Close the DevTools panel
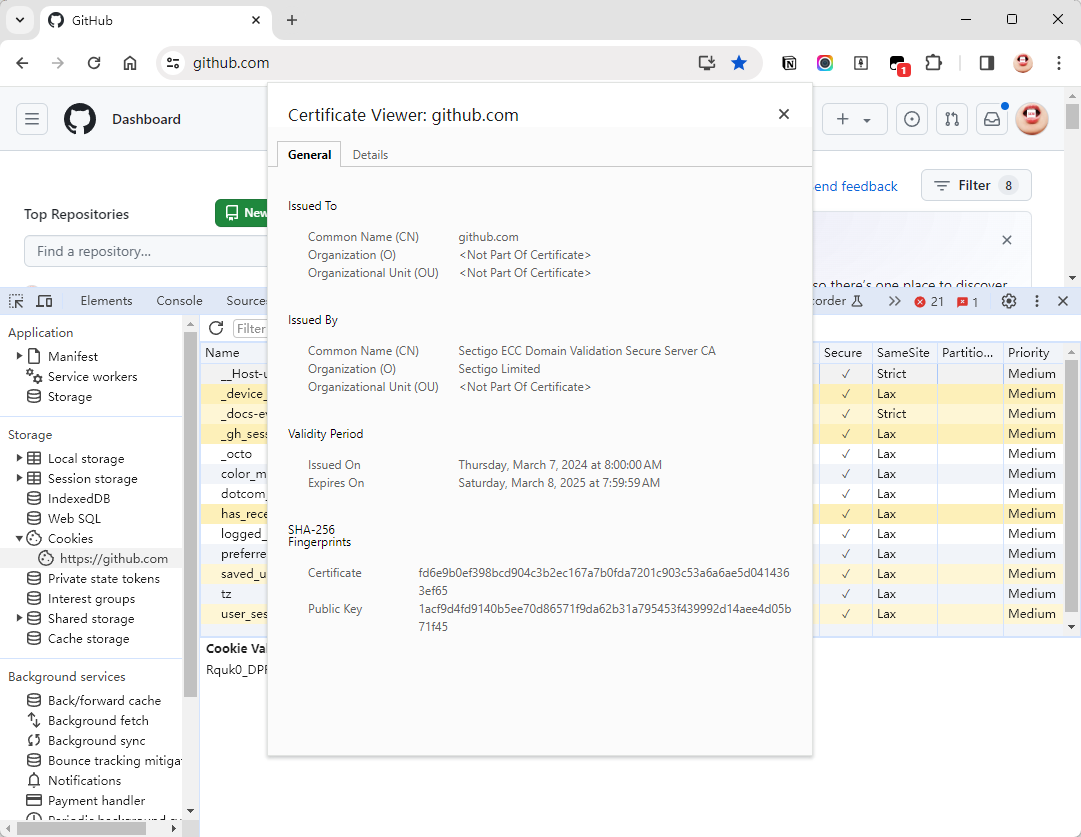 (1062, 301)
